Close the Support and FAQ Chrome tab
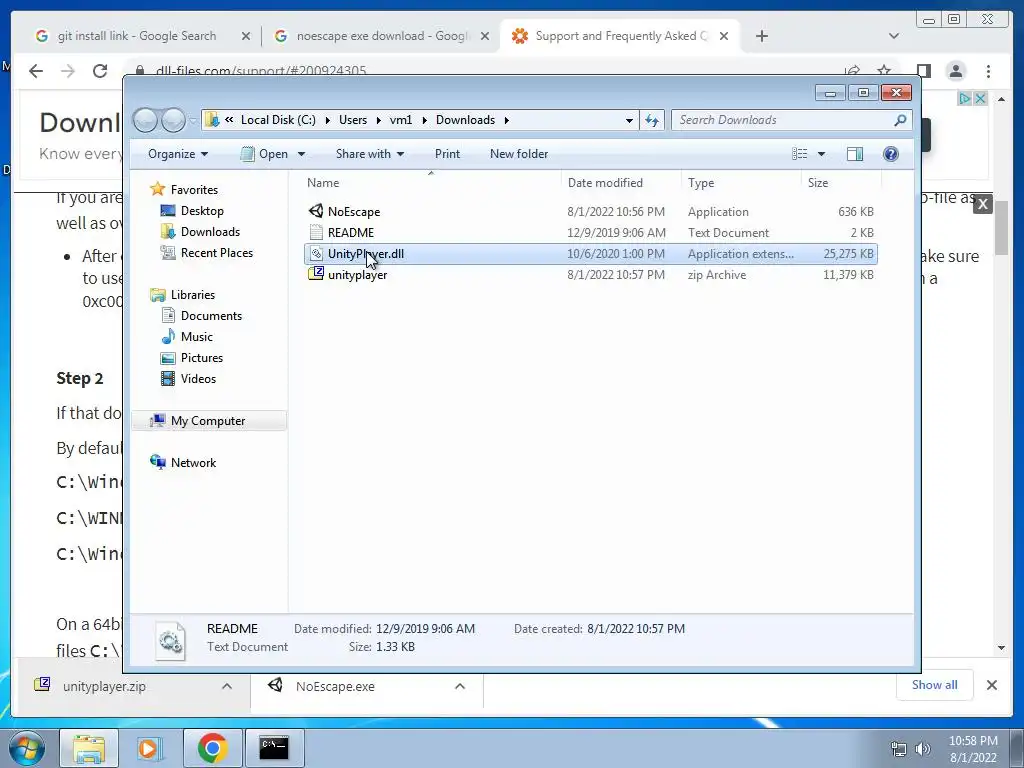Viewport: 1024px width, 768px height. click(724, 36)
